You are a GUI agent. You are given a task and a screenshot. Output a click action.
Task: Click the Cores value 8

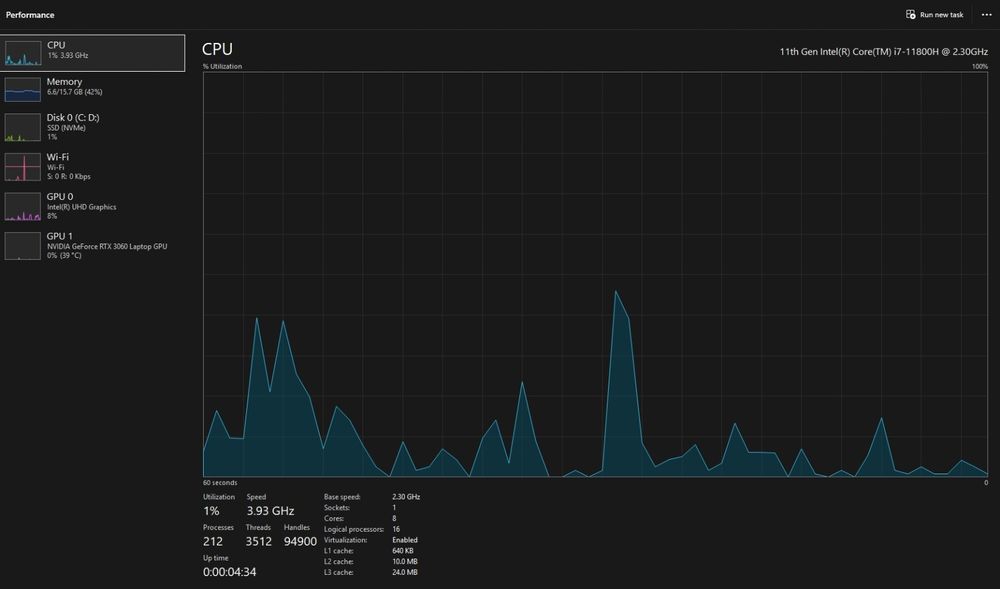pyautogui.click(x=394, y=518)
